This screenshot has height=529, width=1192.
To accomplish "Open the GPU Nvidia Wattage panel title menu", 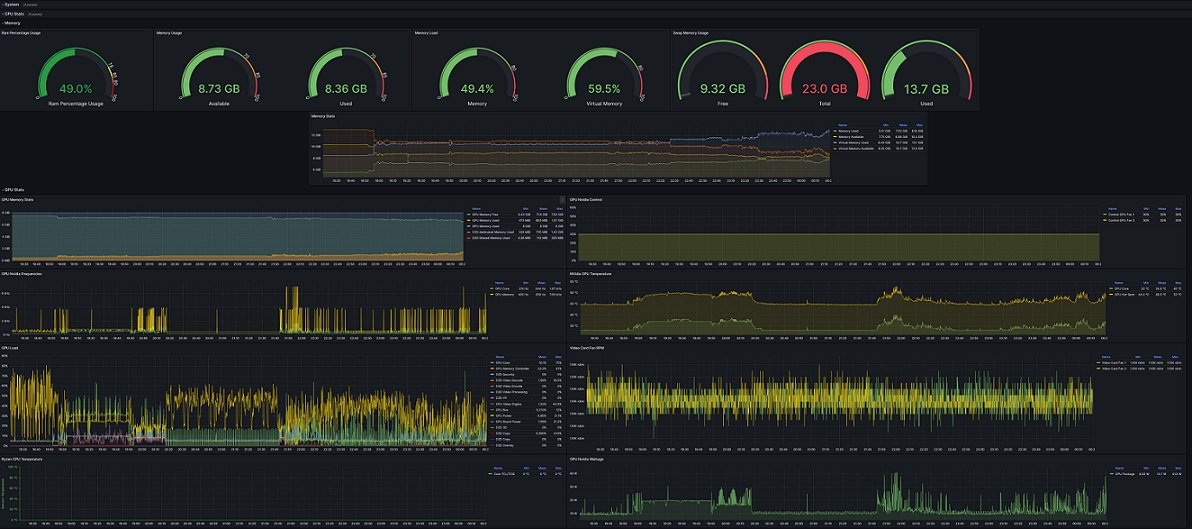I will 587,460.
